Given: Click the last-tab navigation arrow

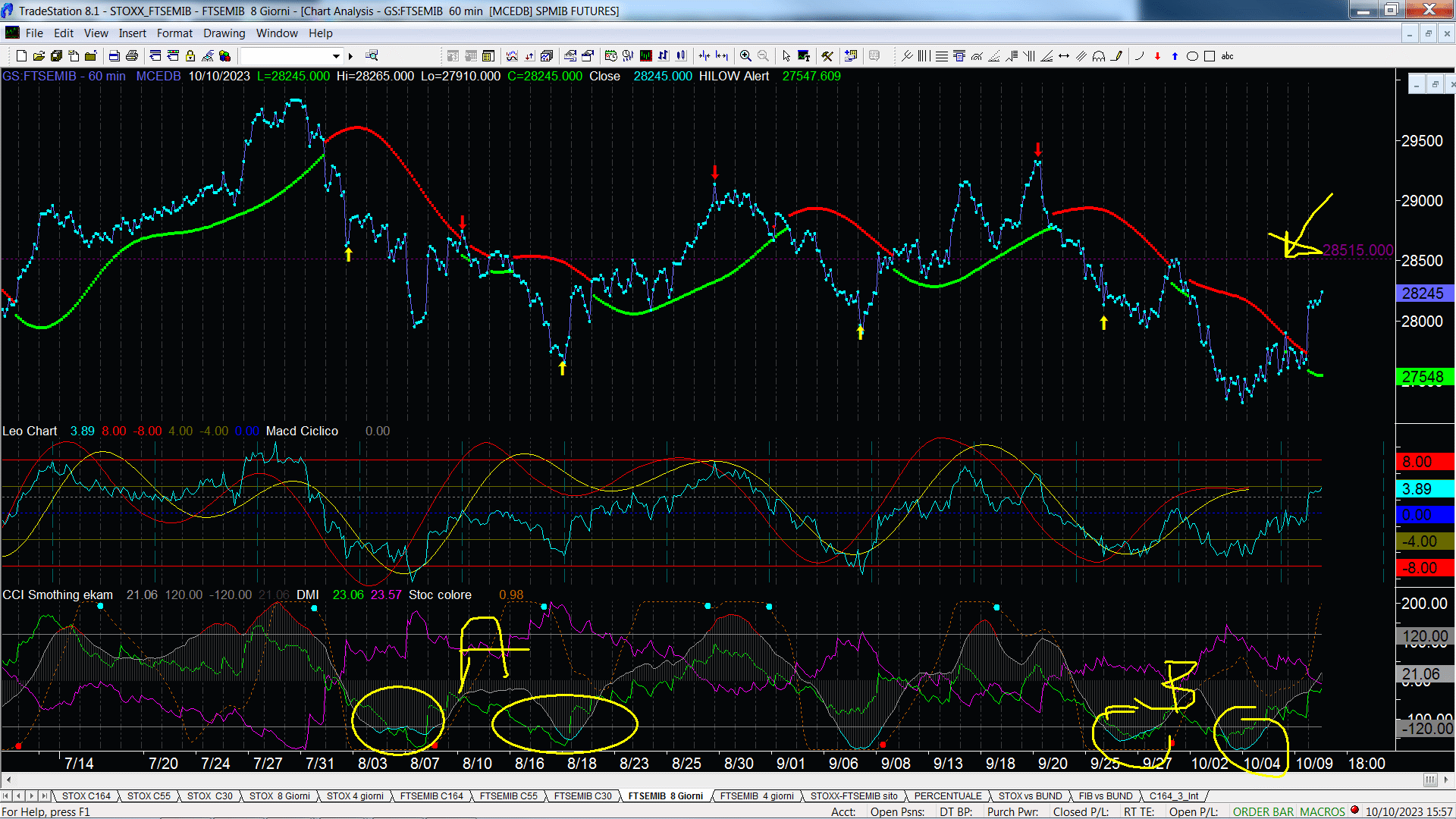Looking at the screenshot, I should pyautogui.click(x=45, y=796).
